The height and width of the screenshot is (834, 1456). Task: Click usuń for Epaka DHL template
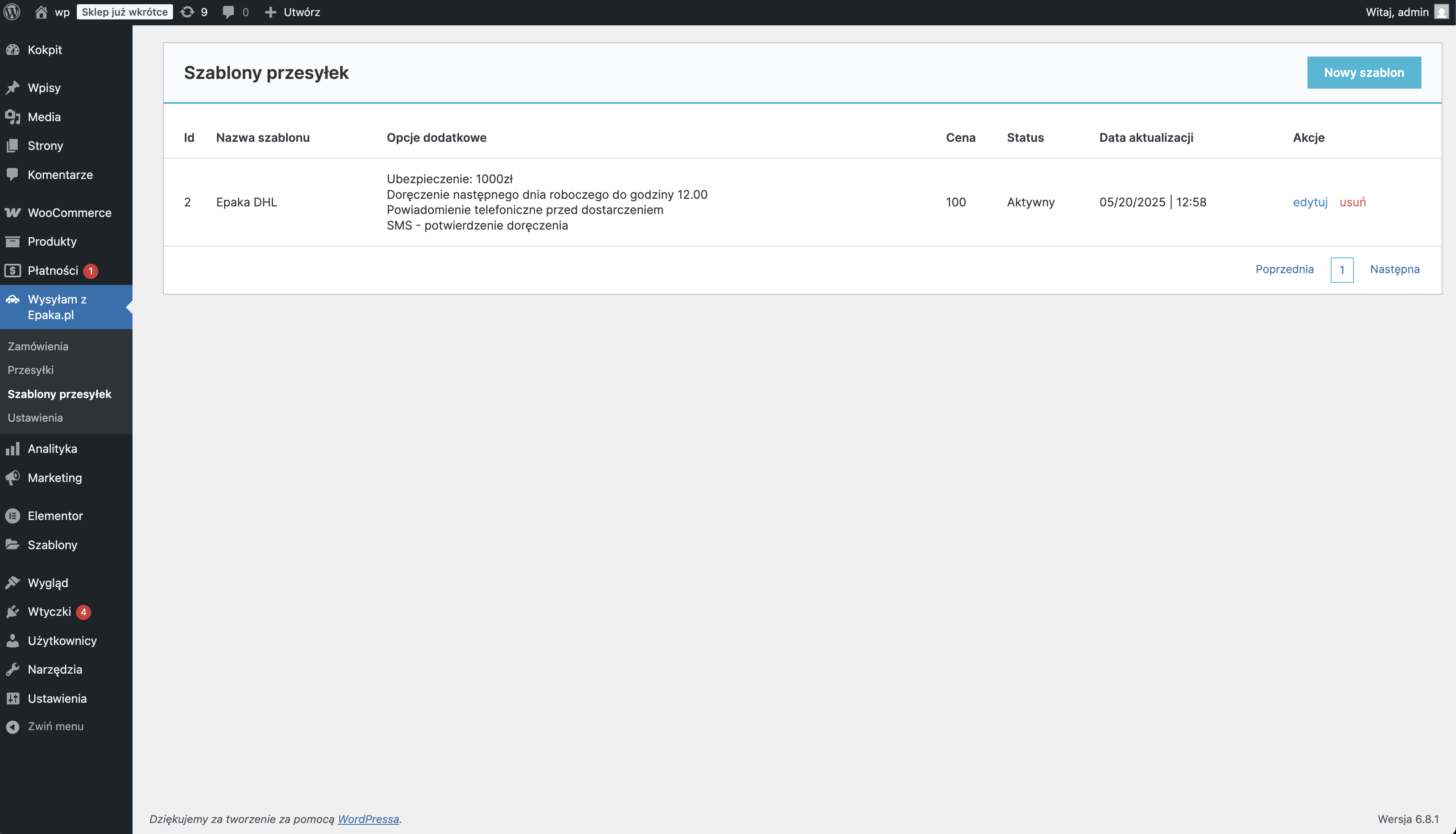tap(1352, 202)
